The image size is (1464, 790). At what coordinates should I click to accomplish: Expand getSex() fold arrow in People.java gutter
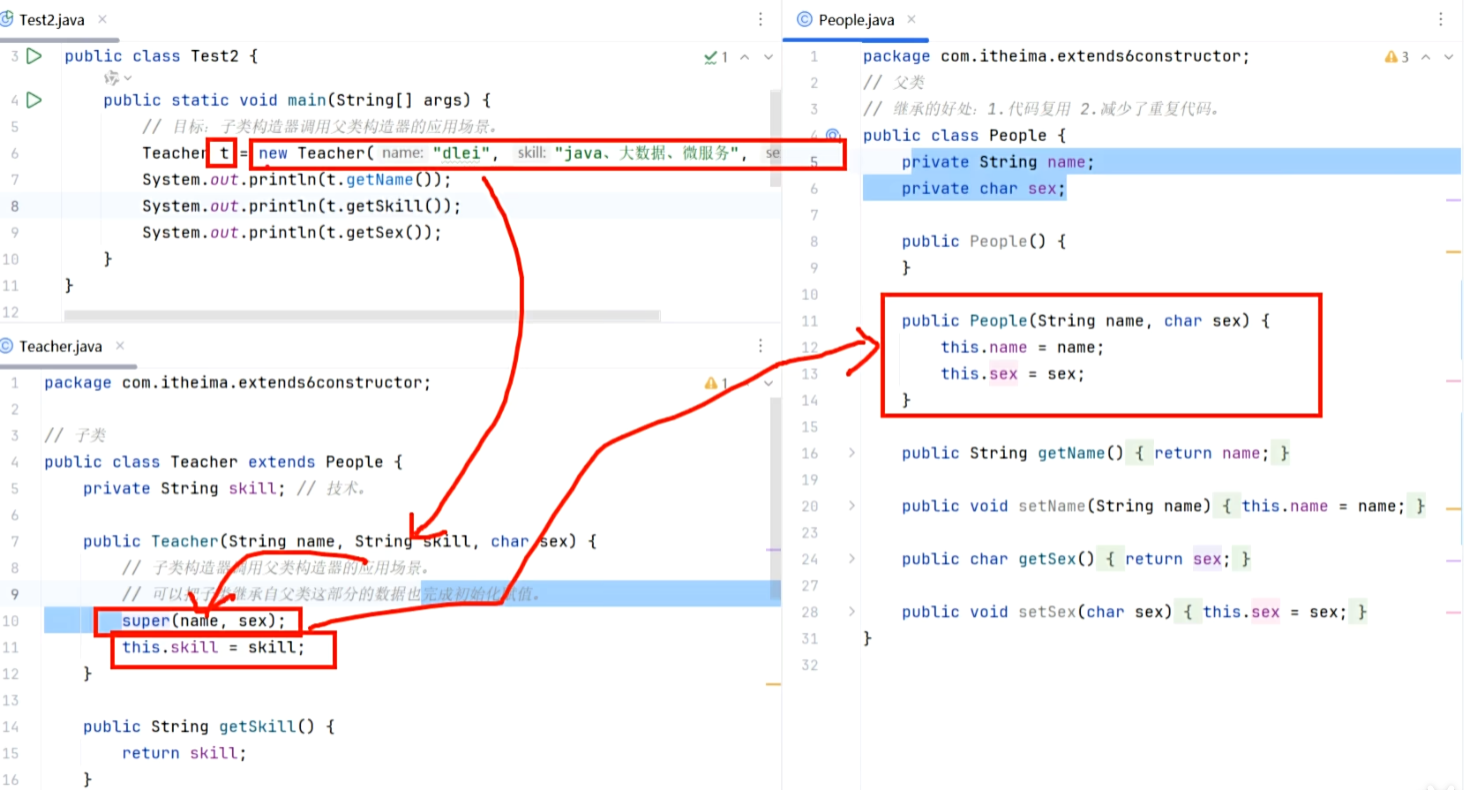coord(852,559)
